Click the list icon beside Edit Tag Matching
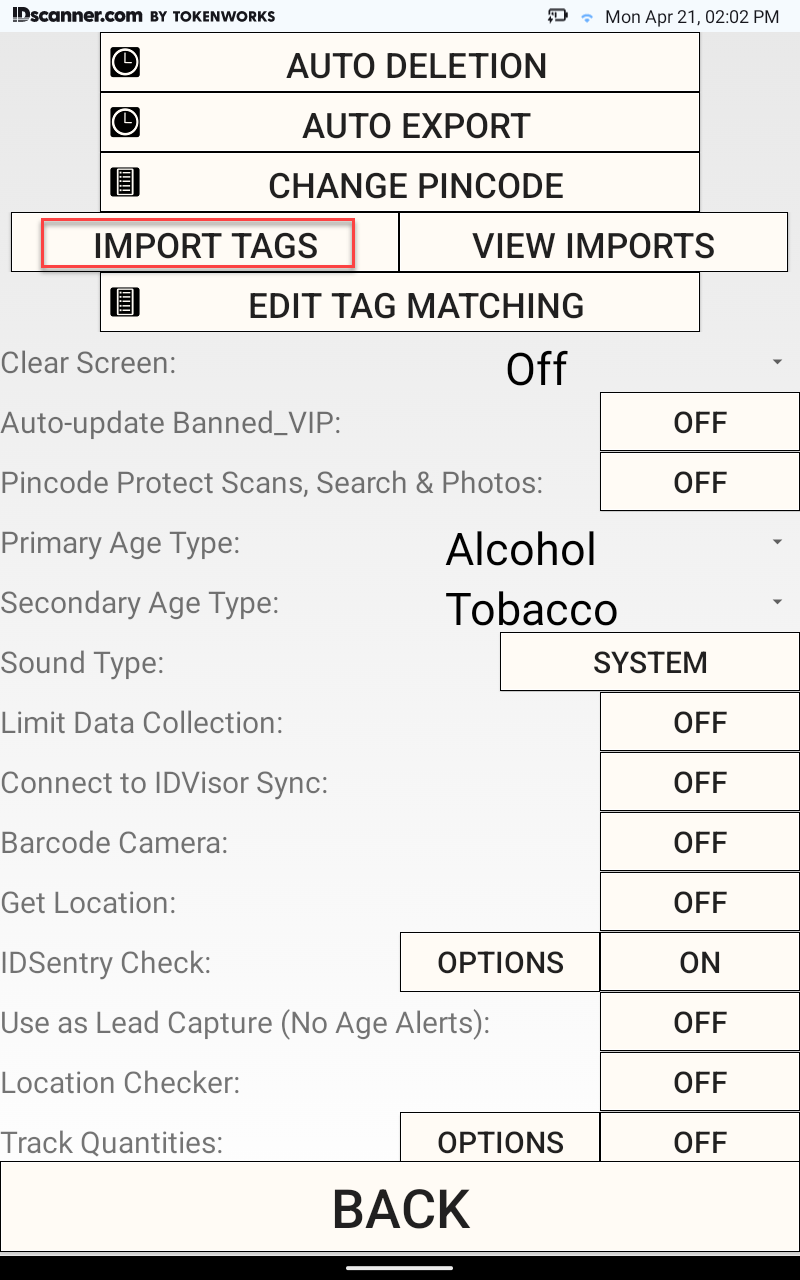 pyautogui.click(x=125, y=302)
